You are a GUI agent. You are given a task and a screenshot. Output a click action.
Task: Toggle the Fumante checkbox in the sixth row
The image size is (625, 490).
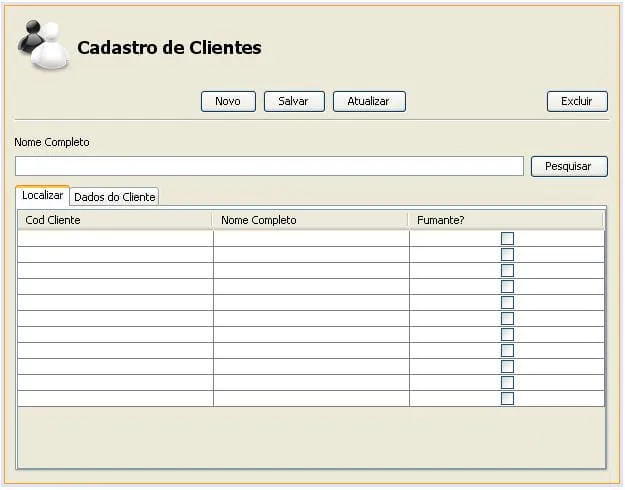tap(507, 319)
